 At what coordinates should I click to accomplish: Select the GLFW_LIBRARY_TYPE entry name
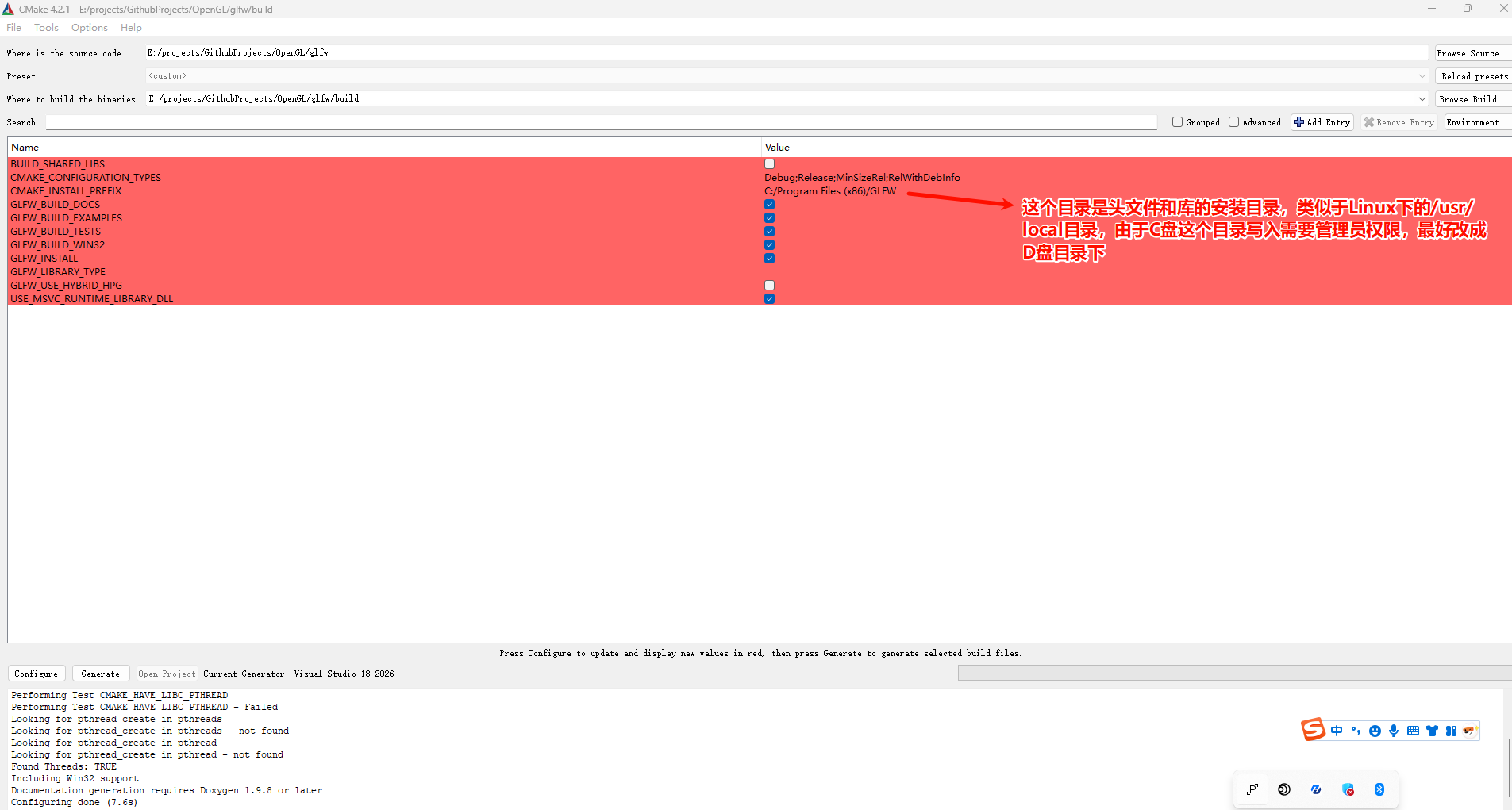[x=58, y=272]
